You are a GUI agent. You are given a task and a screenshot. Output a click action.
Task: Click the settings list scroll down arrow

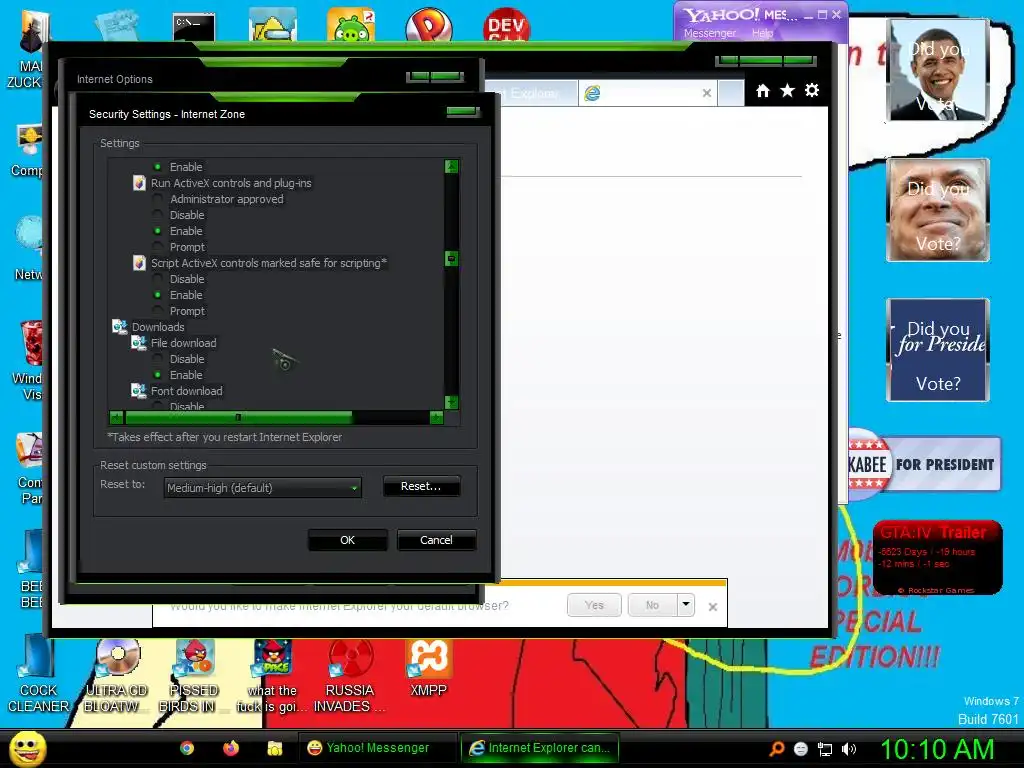pyautogui.click(x=451, y=402)
